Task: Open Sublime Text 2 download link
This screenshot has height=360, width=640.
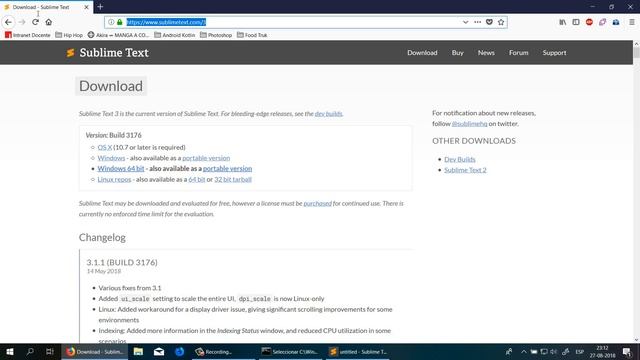Action: click(465, 170)
